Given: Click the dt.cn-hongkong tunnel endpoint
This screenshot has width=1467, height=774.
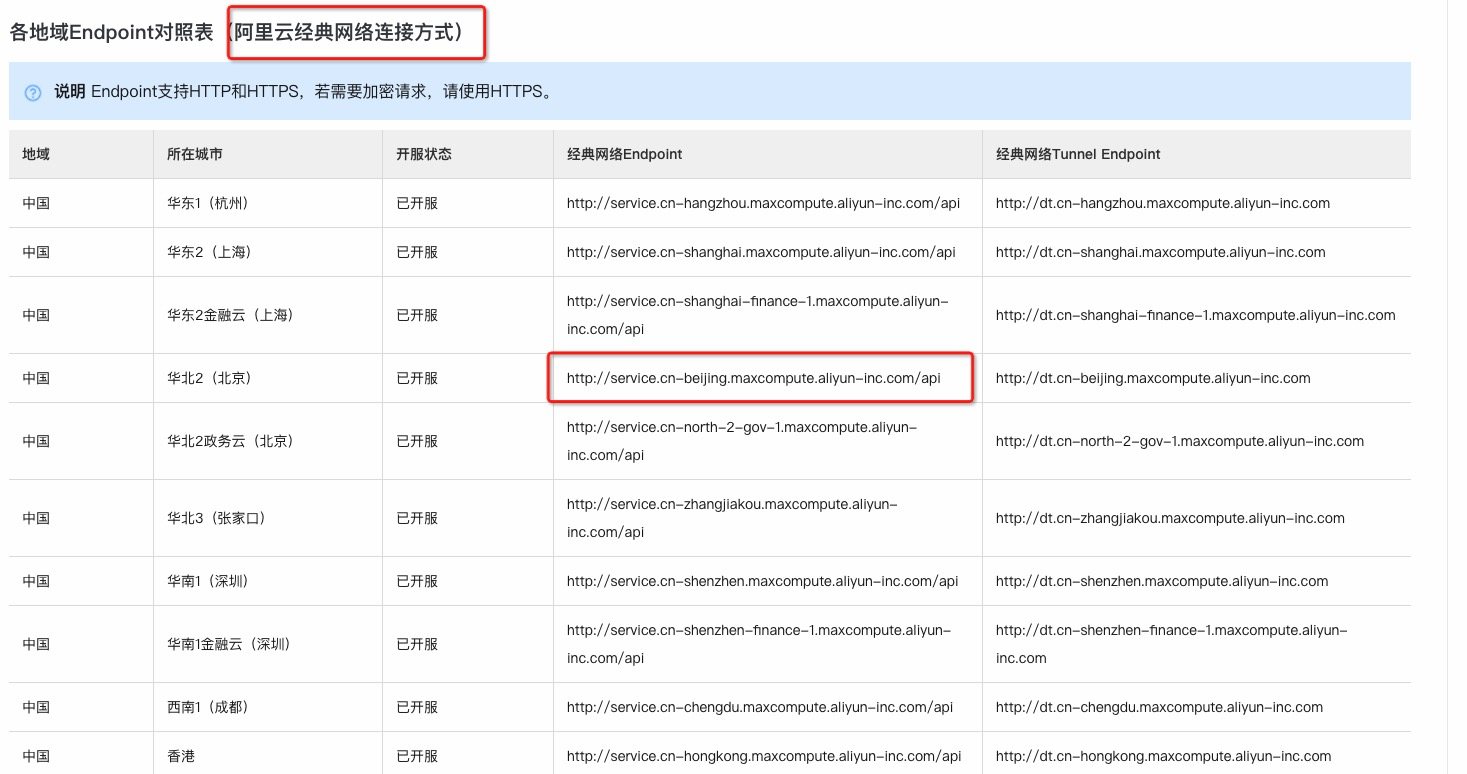Looking at the screenshot, I should coord(1164,756).
